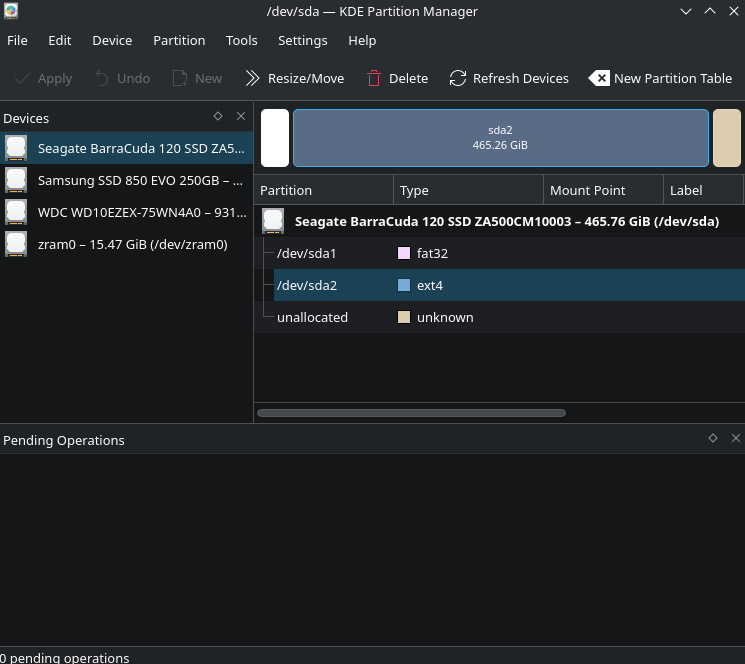Sort by the Type column header
Screen dimensions: 745x664
[468, 190]
